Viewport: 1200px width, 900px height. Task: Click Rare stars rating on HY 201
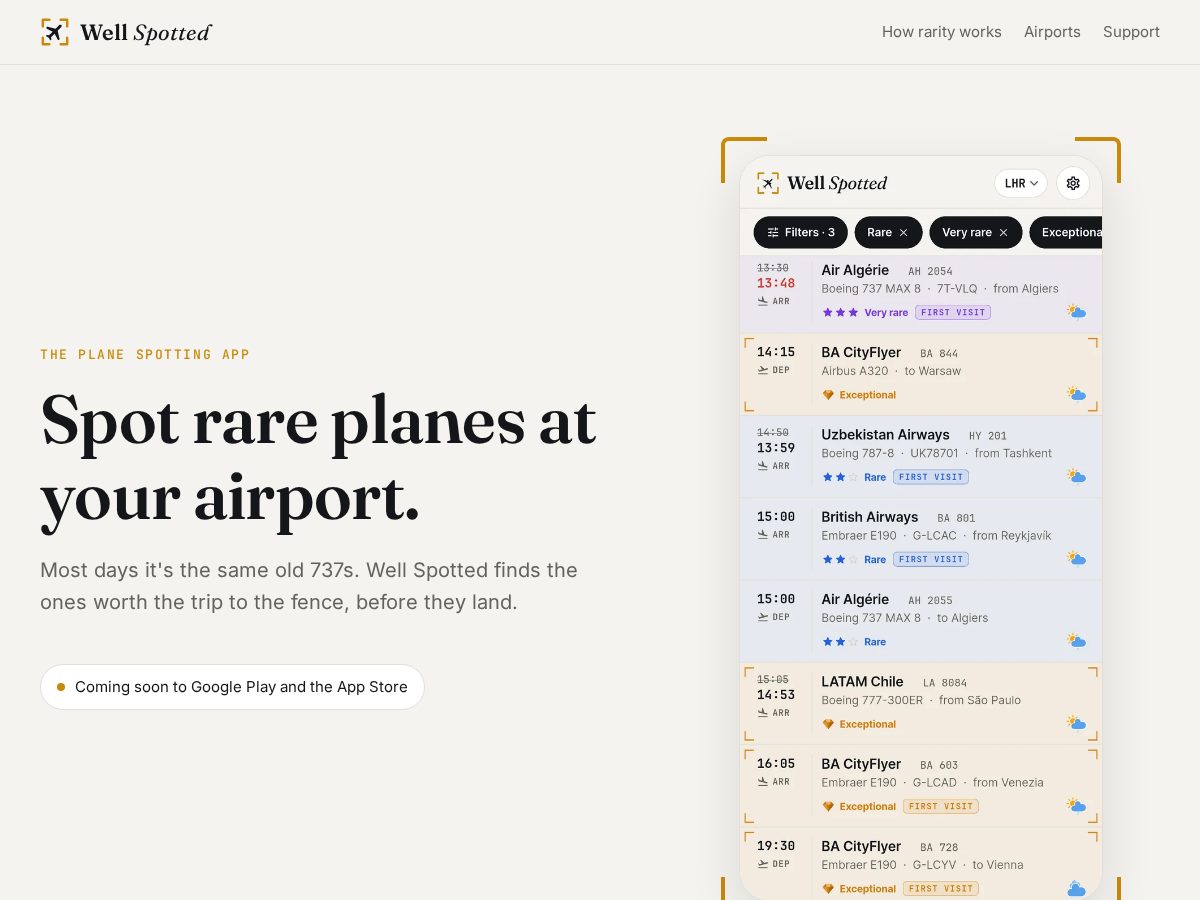[x=840, y=477]
